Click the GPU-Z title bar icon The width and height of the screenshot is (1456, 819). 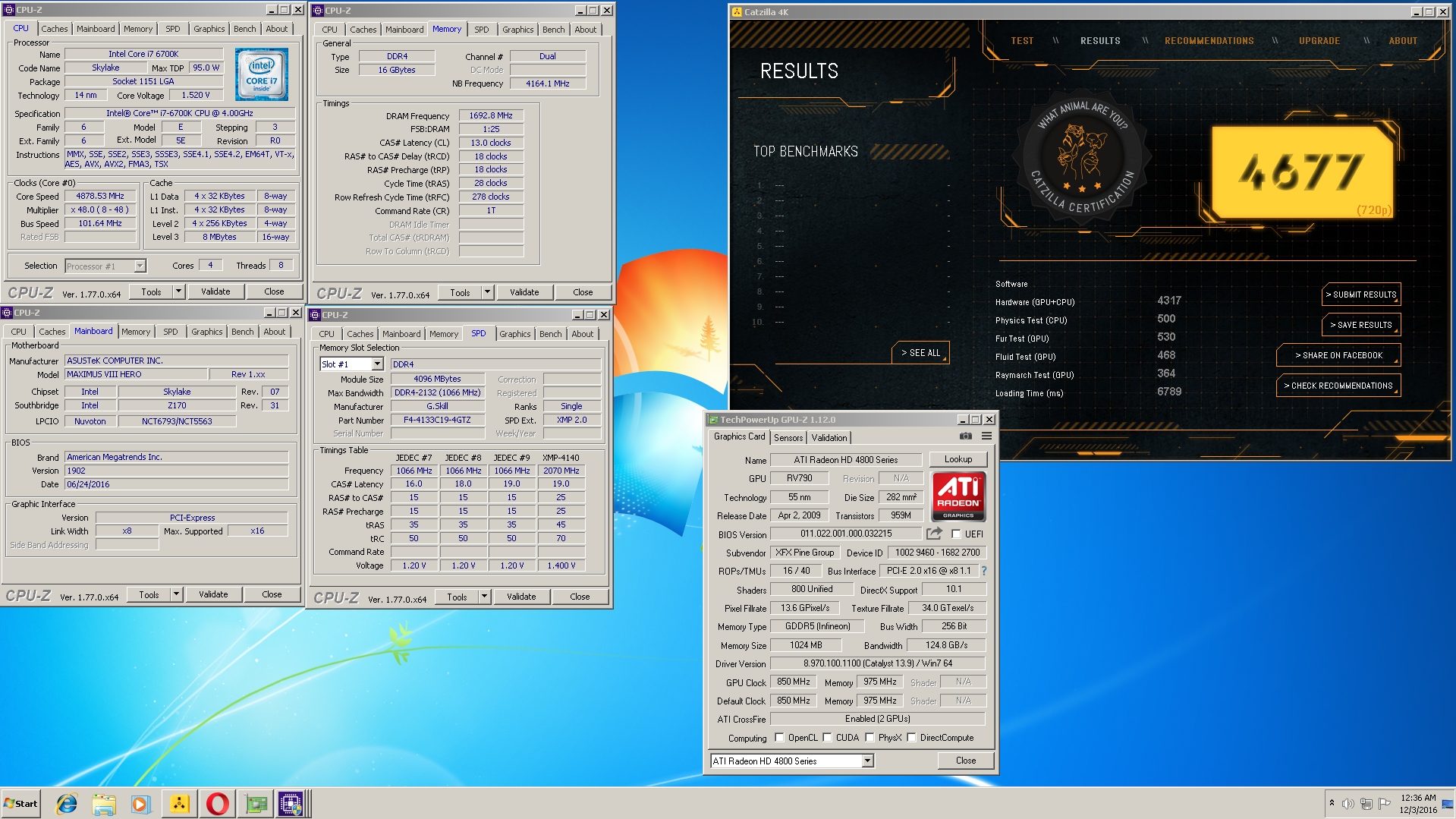coord(713,420)
